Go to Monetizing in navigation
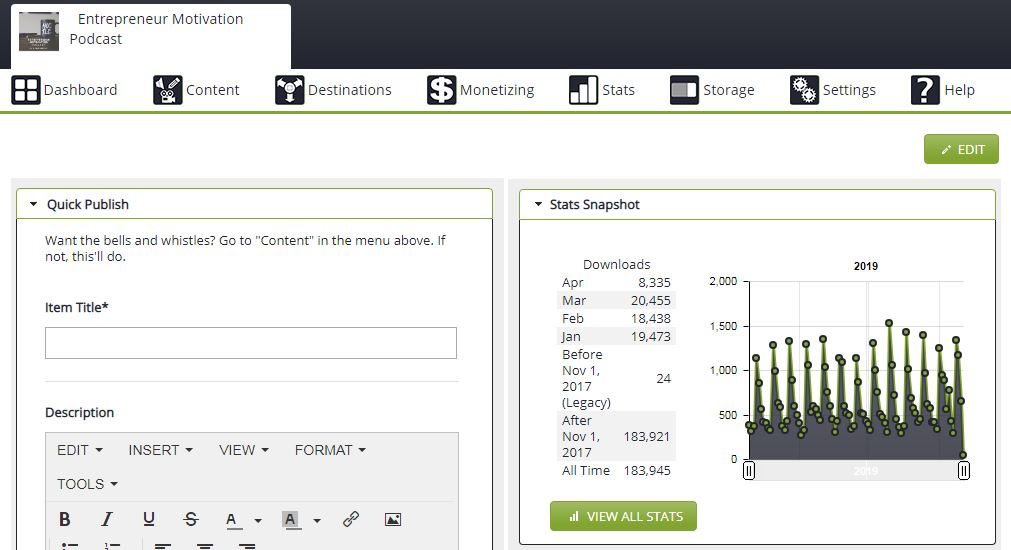This screenshot has height=550, width=1011. 497,90
